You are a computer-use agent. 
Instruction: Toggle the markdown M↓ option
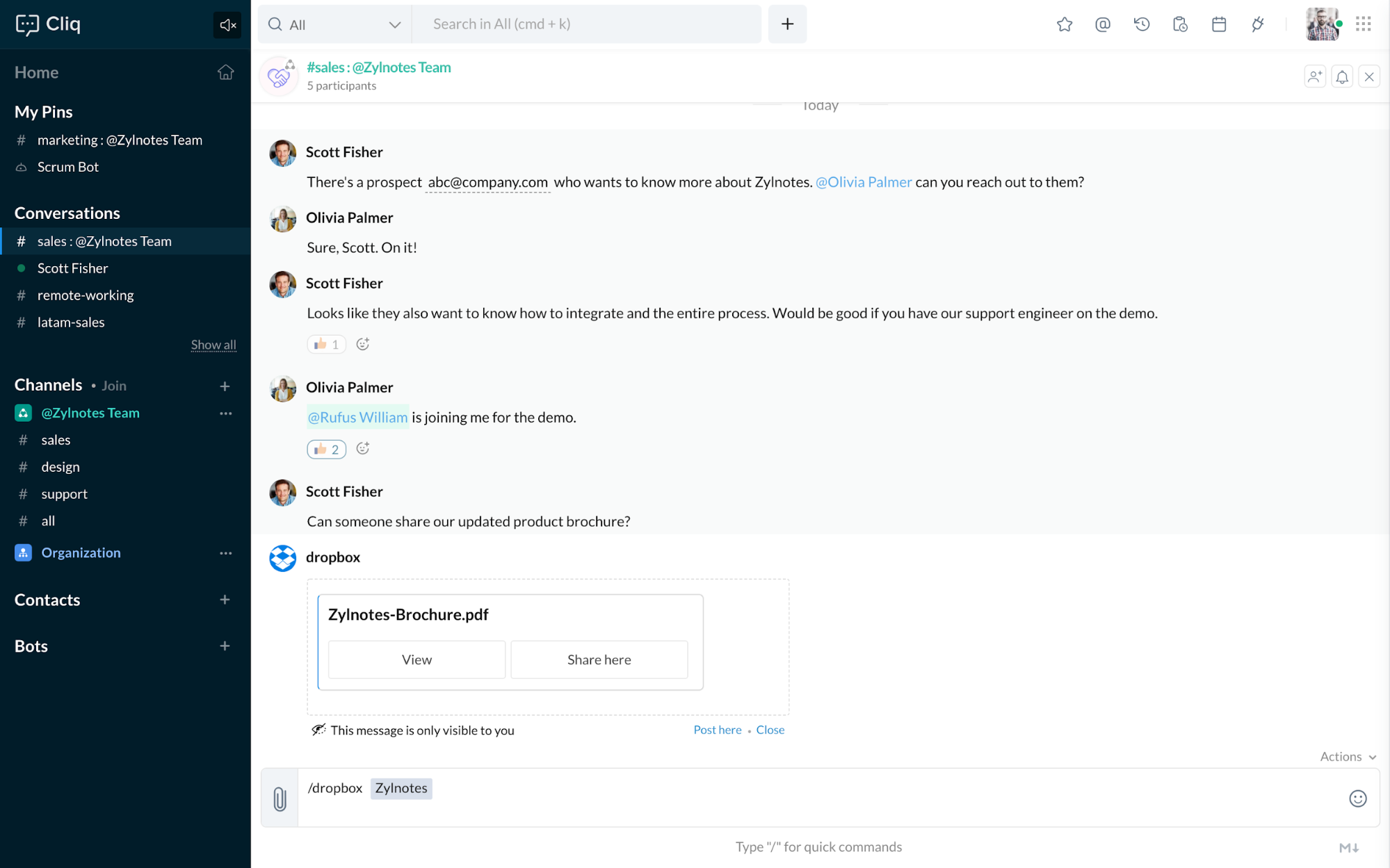[x=1348, y=847]
